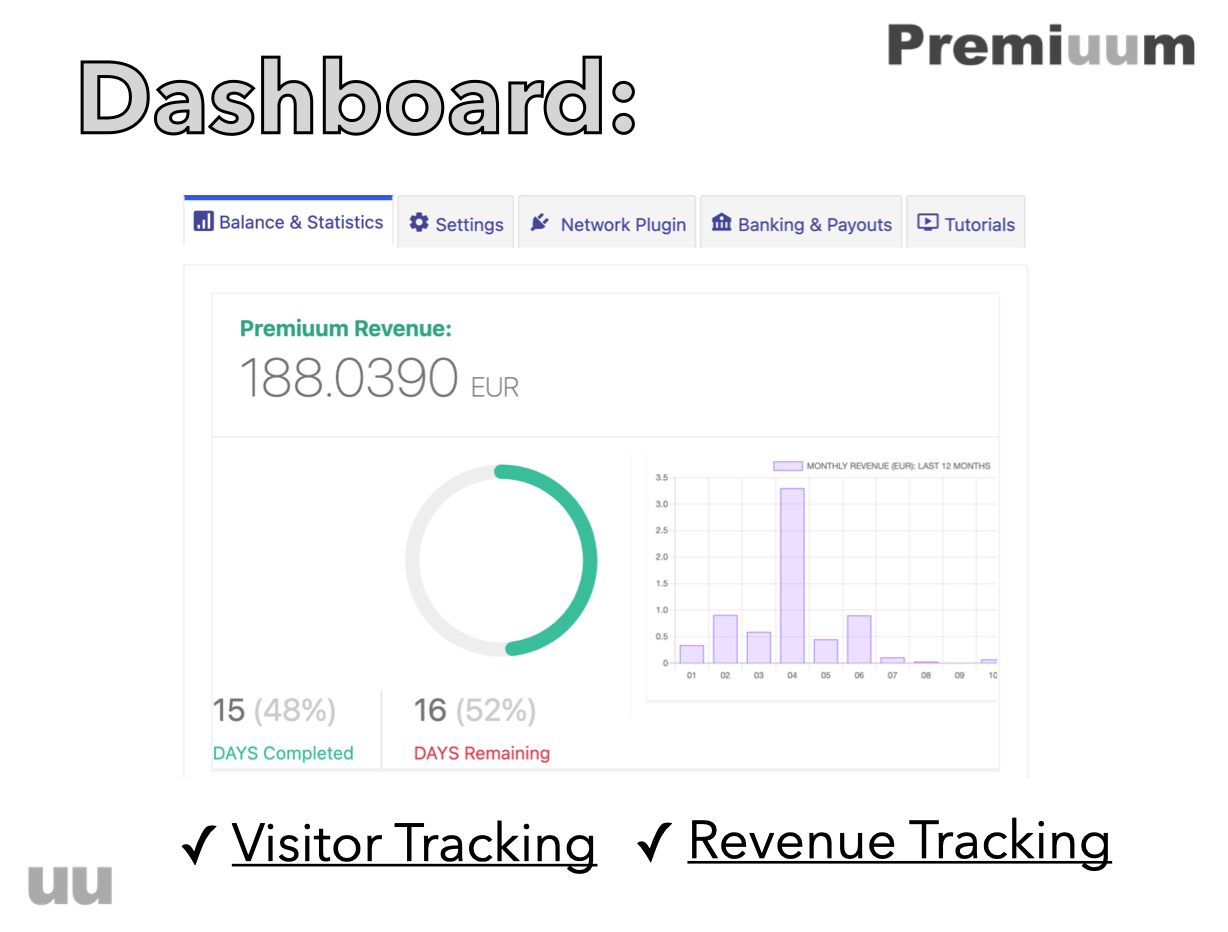1228x932 pixels.
Task: Switch to the Settings tab
Action: [x=456, y=224]
